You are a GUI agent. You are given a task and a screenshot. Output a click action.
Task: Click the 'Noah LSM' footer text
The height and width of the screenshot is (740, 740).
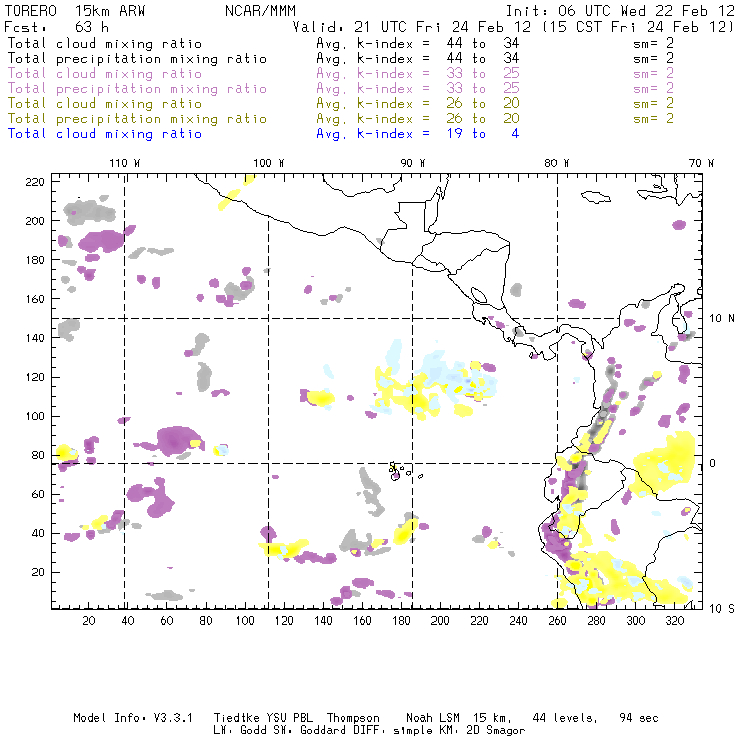433,718
